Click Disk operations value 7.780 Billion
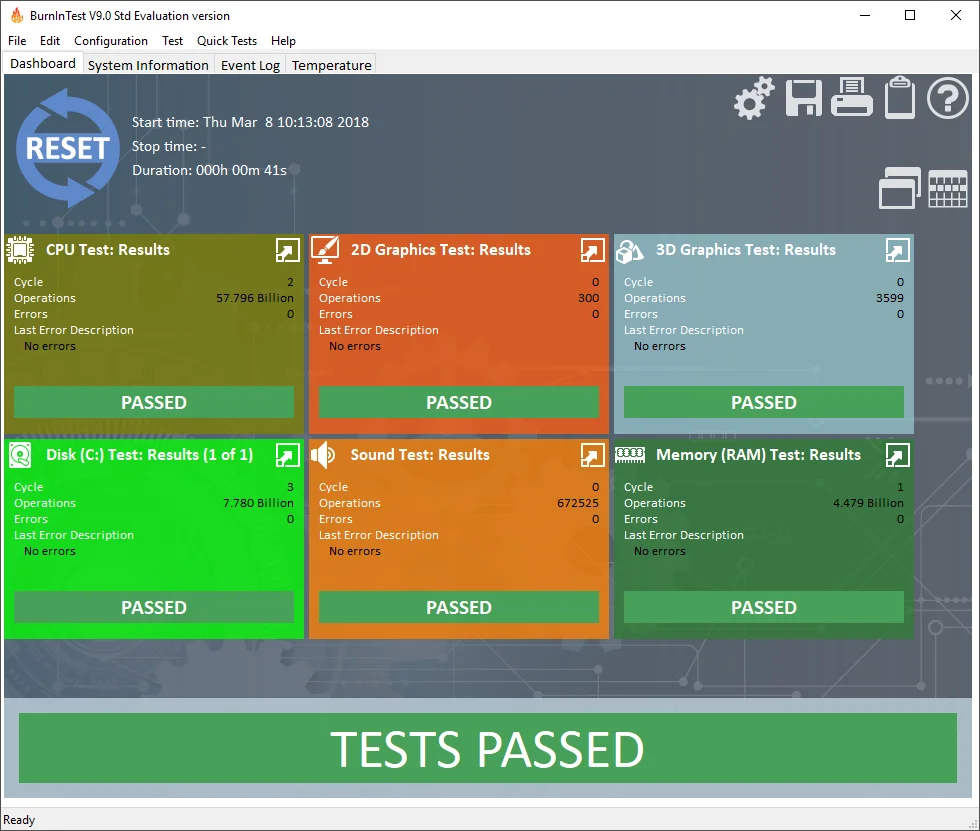 [258, 503]
